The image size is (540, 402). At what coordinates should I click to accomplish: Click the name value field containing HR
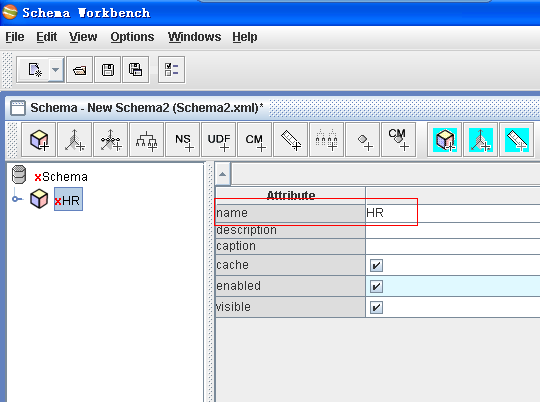pyautogui.click(x=453, y=213)
